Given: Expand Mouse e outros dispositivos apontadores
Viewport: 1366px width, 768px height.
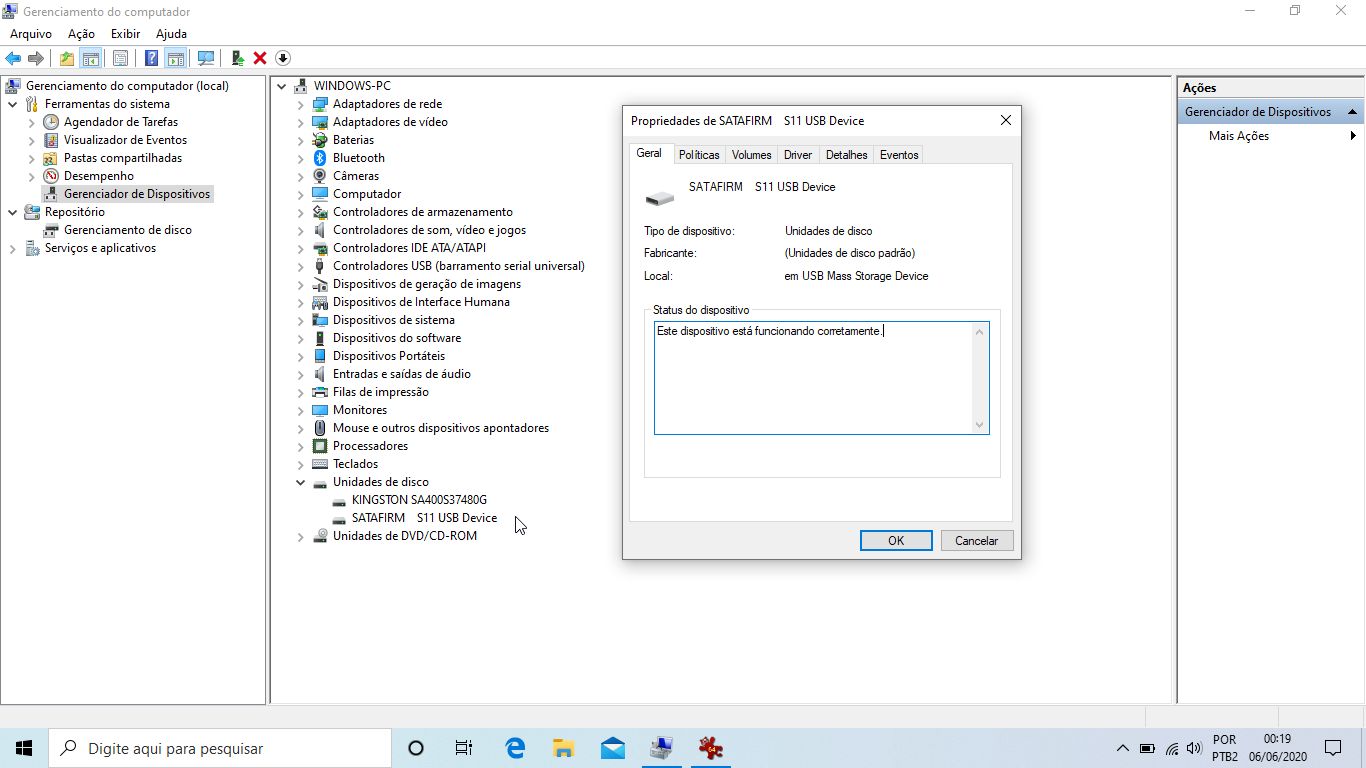Looking at the screenshot, I should pos(300,428).
